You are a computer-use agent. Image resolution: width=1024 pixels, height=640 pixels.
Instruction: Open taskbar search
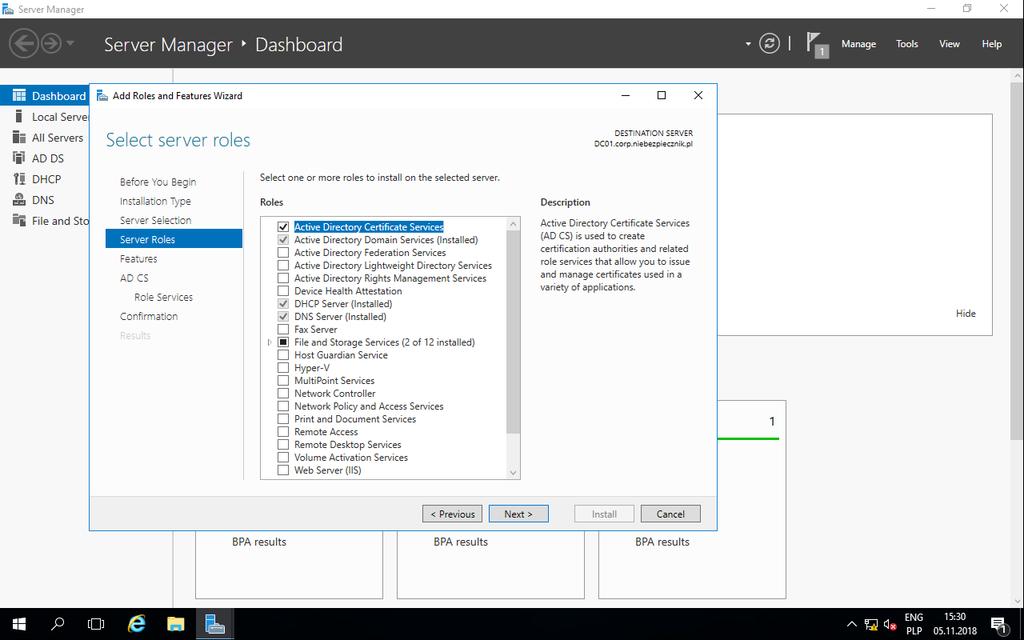click(57, 624)
